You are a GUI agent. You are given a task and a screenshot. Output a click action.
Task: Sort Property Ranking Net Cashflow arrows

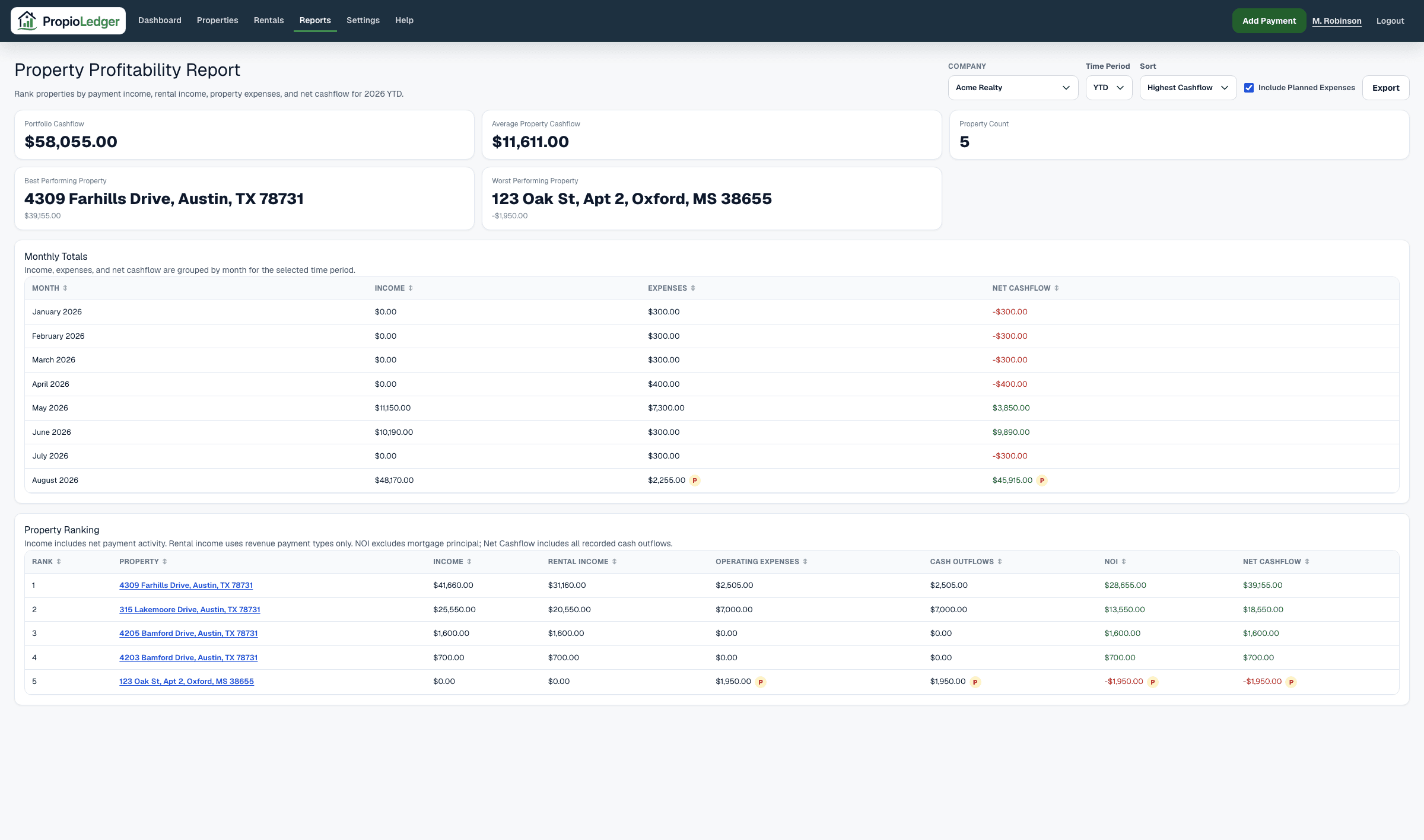(x=1307, y=562)
